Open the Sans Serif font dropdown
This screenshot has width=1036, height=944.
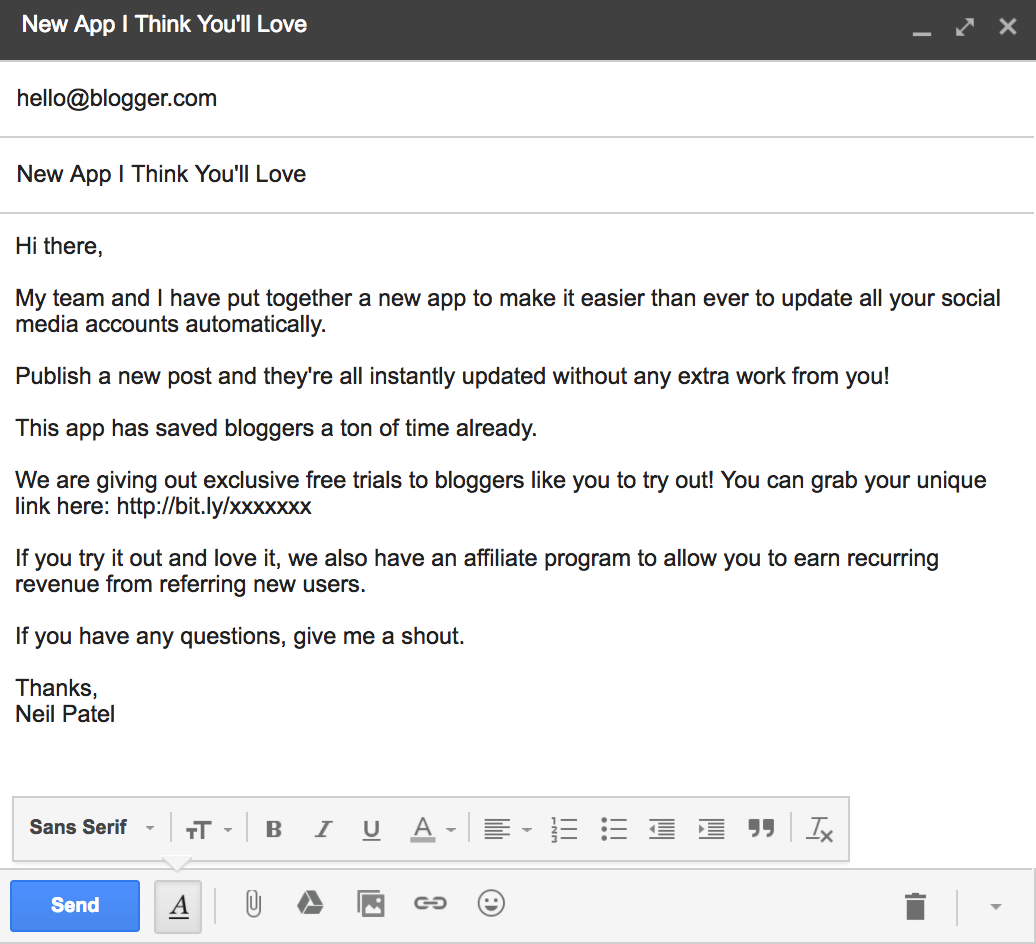click(92, 828)
